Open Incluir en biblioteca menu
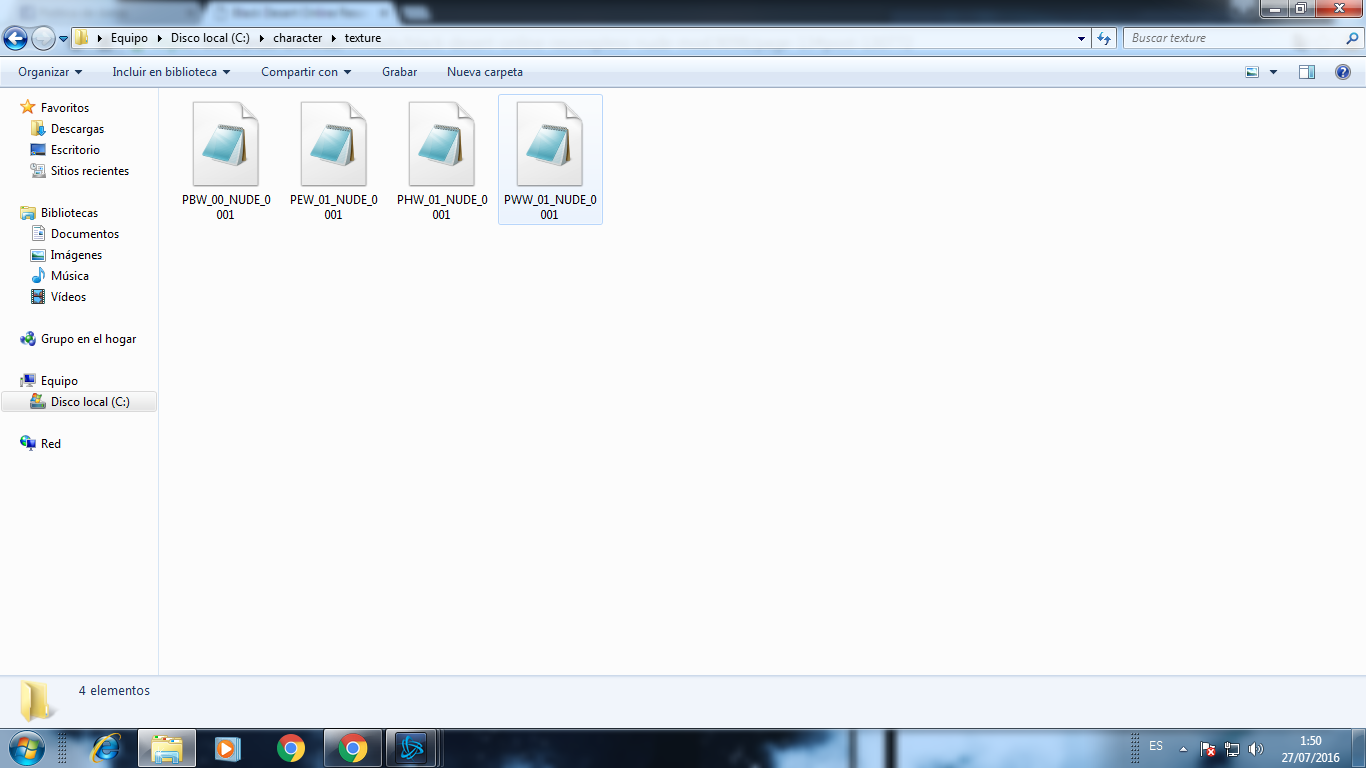 coord(171,72)
